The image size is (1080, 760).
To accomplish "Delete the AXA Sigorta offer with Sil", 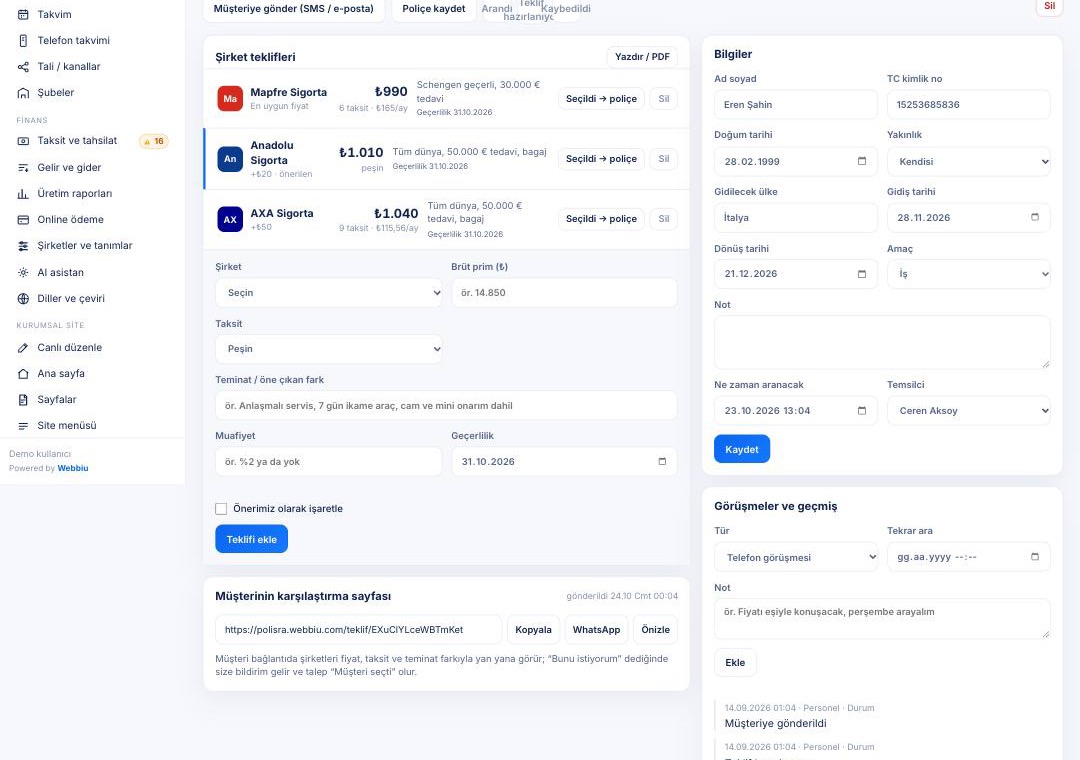I will (663, 218).
